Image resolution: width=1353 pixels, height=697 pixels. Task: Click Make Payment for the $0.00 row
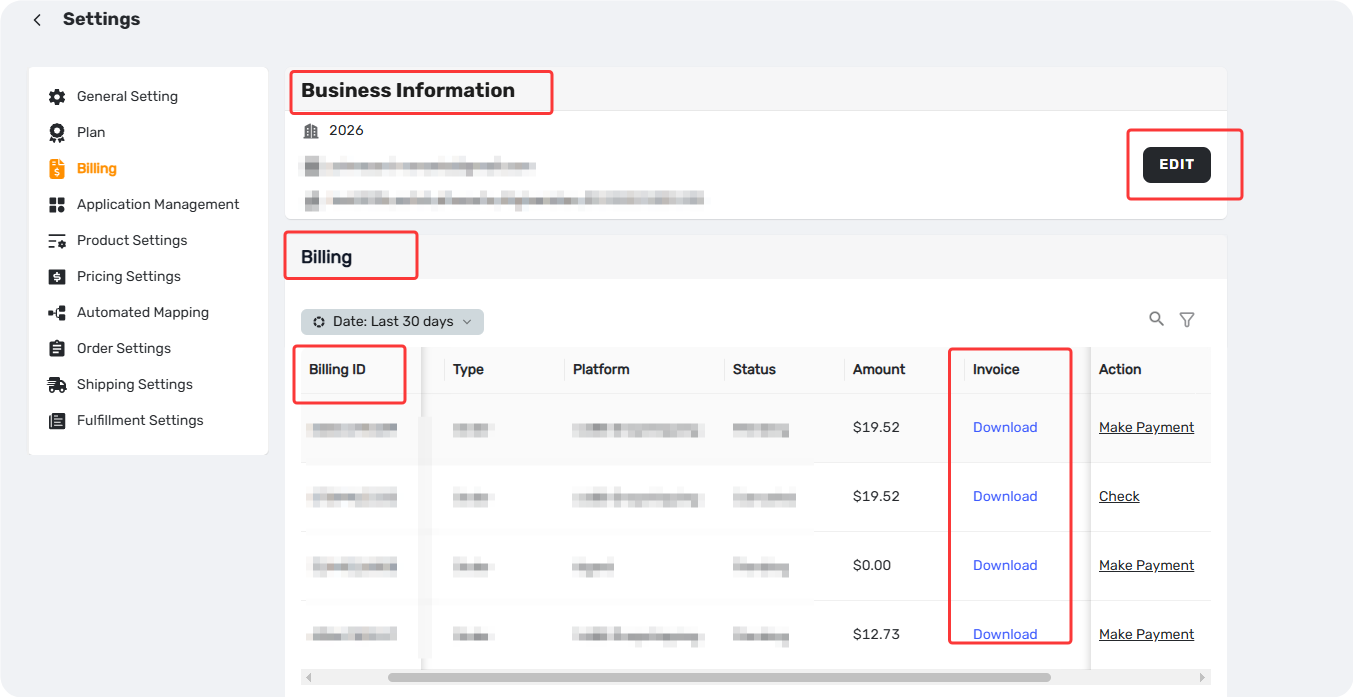click(x=1146, y=566)
